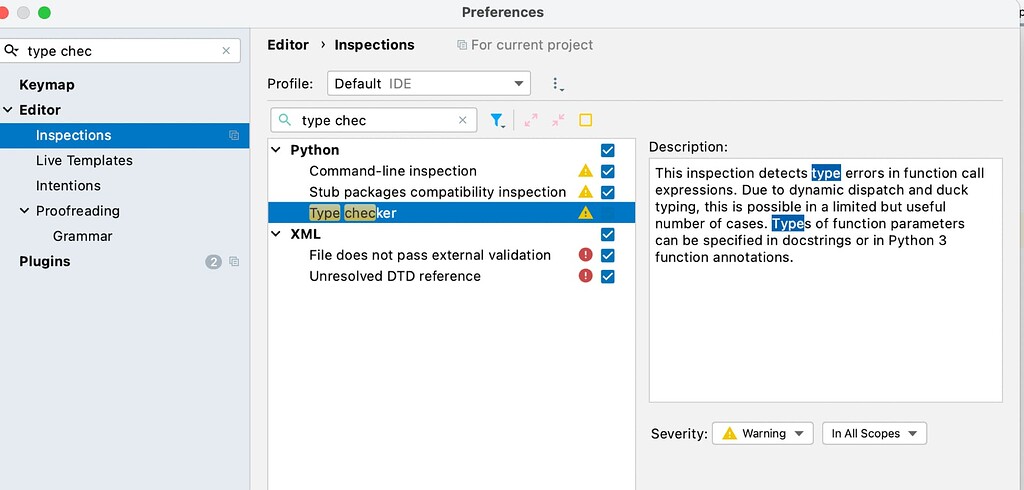This screenshot has height=490, width=1024.
Task: Toggle the XML group checkbox
Action: pos(607,234)
